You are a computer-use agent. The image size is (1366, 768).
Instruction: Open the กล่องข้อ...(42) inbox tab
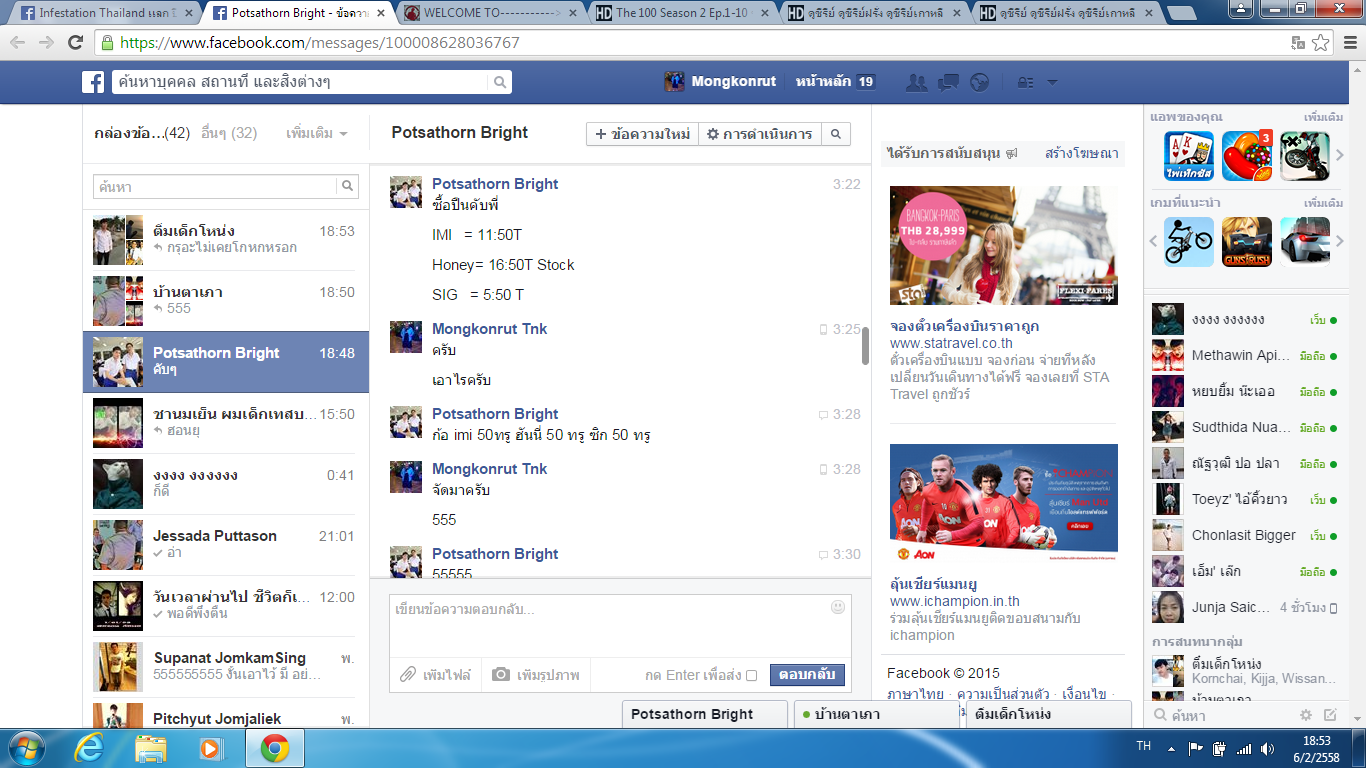142,133
